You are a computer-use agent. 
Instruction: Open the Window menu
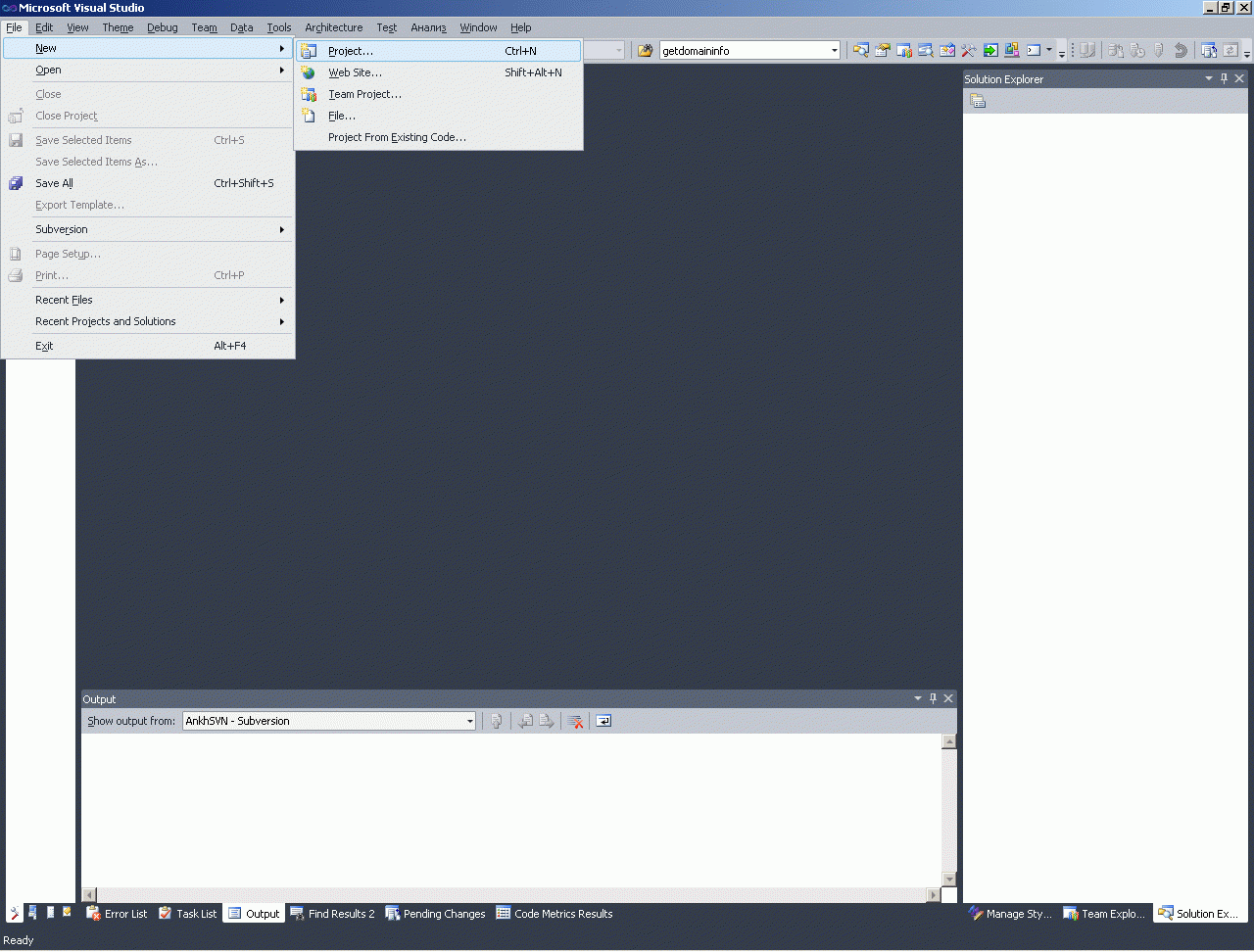click(x=478, y=27)
